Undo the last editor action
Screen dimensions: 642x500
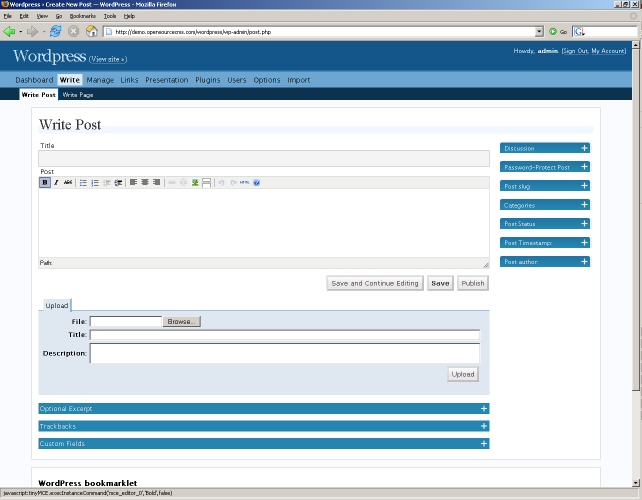(x=222, y=183)
